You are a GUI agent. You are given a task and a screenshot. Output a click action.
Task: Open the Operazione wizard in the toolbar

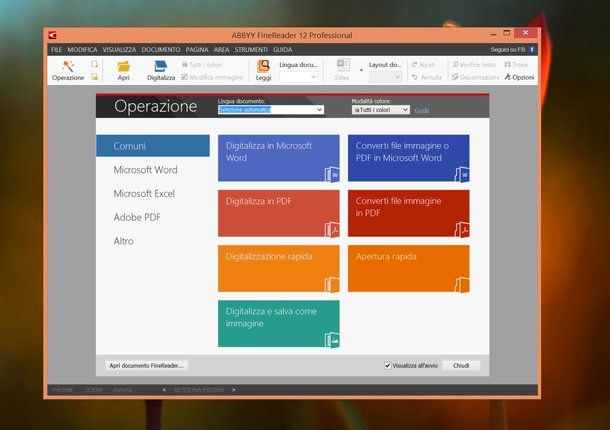[68, 70]
